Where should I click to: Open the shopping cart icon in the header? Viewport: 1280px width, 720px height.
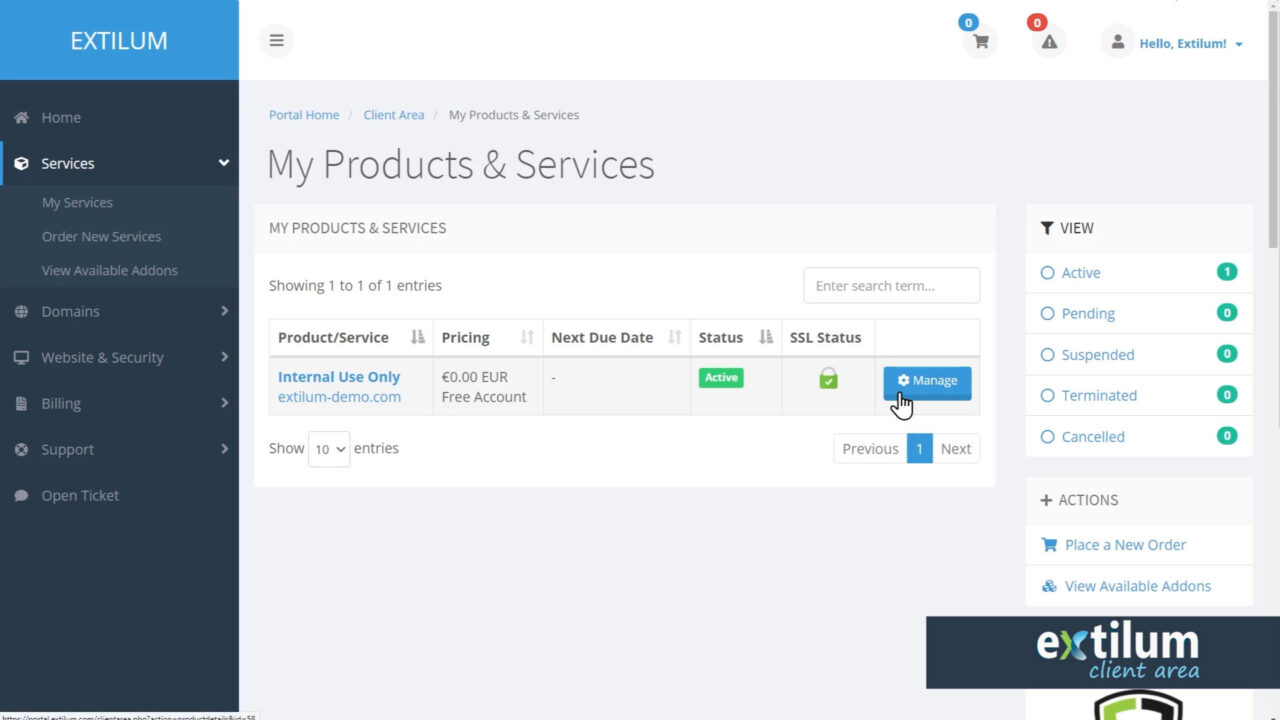979,41
